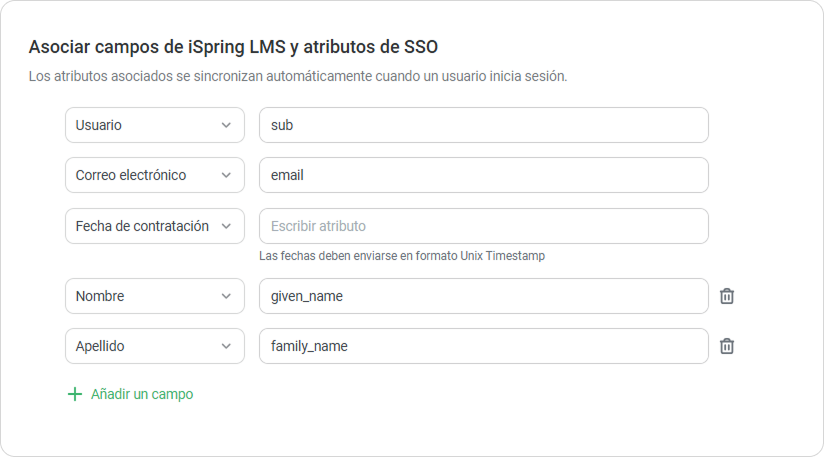
Task: Click the given_name attribute input
Action: [x=483, y=296]
